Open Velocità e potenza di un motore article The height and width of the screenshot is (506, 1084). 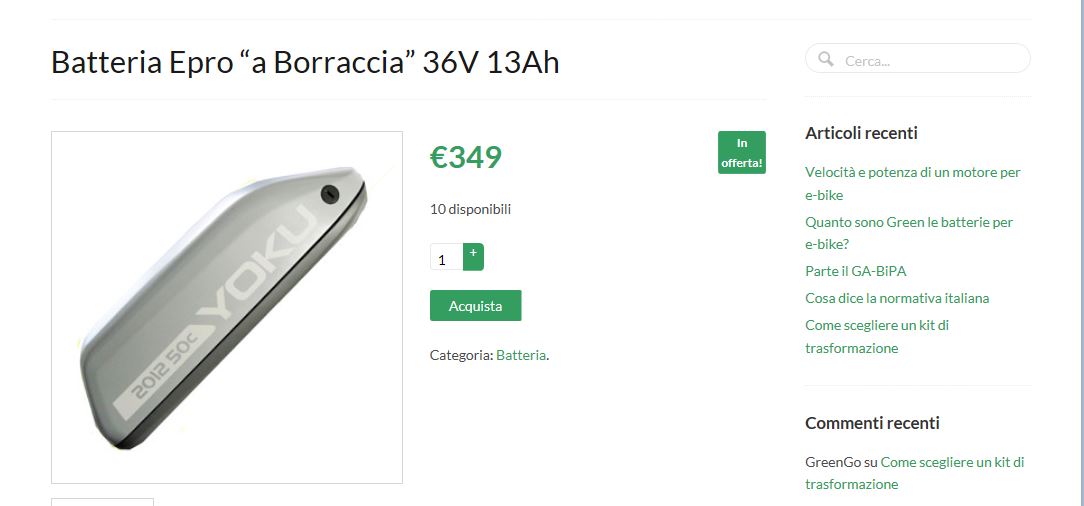coord(913,183)
